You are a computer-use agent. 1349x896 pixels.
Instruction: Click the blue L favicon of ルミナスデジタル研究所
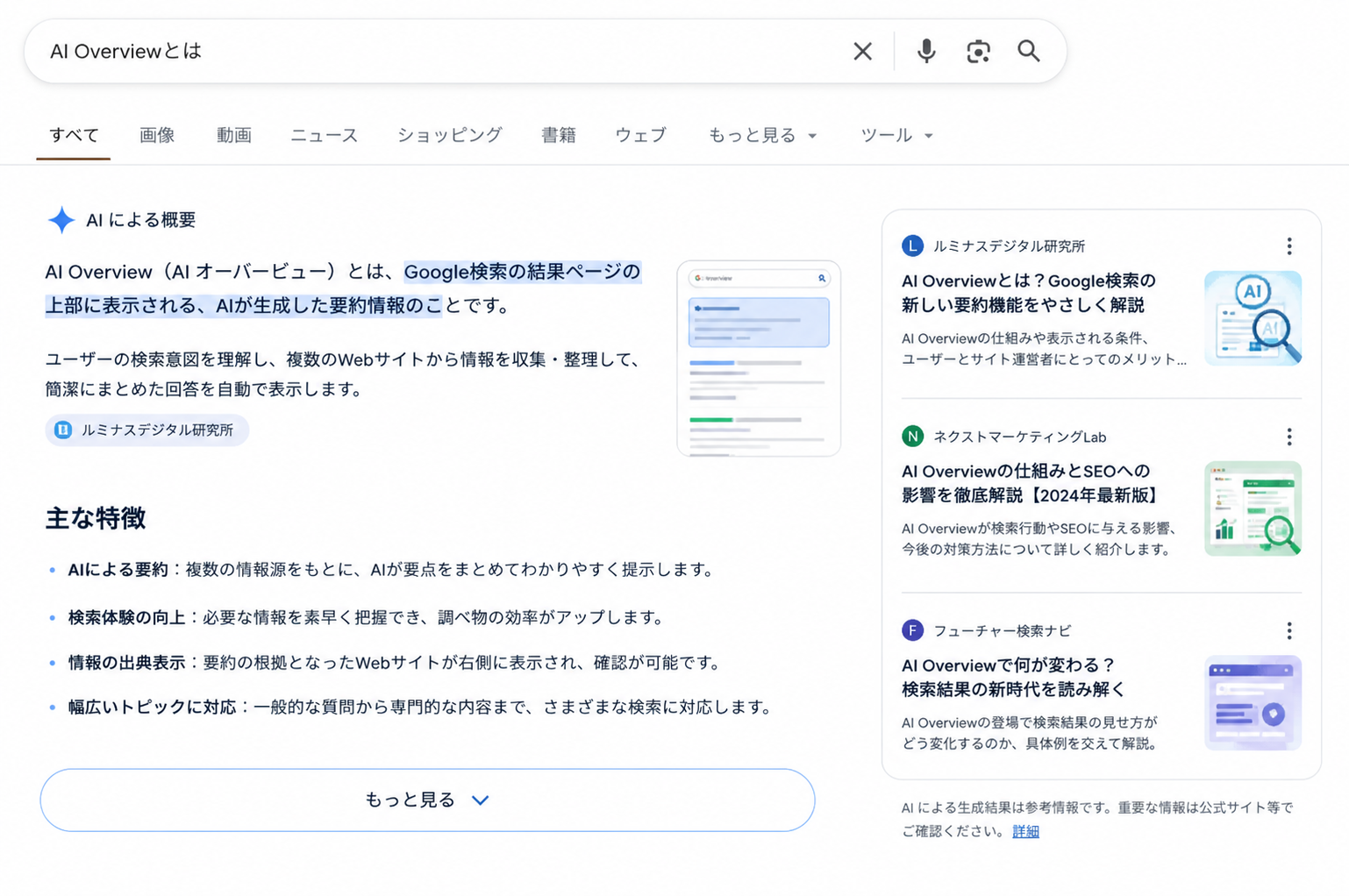click(912, 245)
